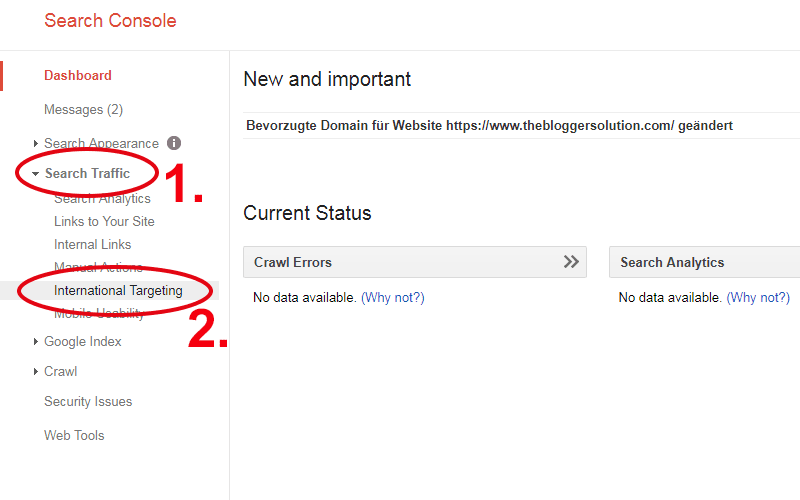The width and height of the screenshot is (800, 500).
Task: Open Internal Links in sidebar
Action: click(92, 244)
